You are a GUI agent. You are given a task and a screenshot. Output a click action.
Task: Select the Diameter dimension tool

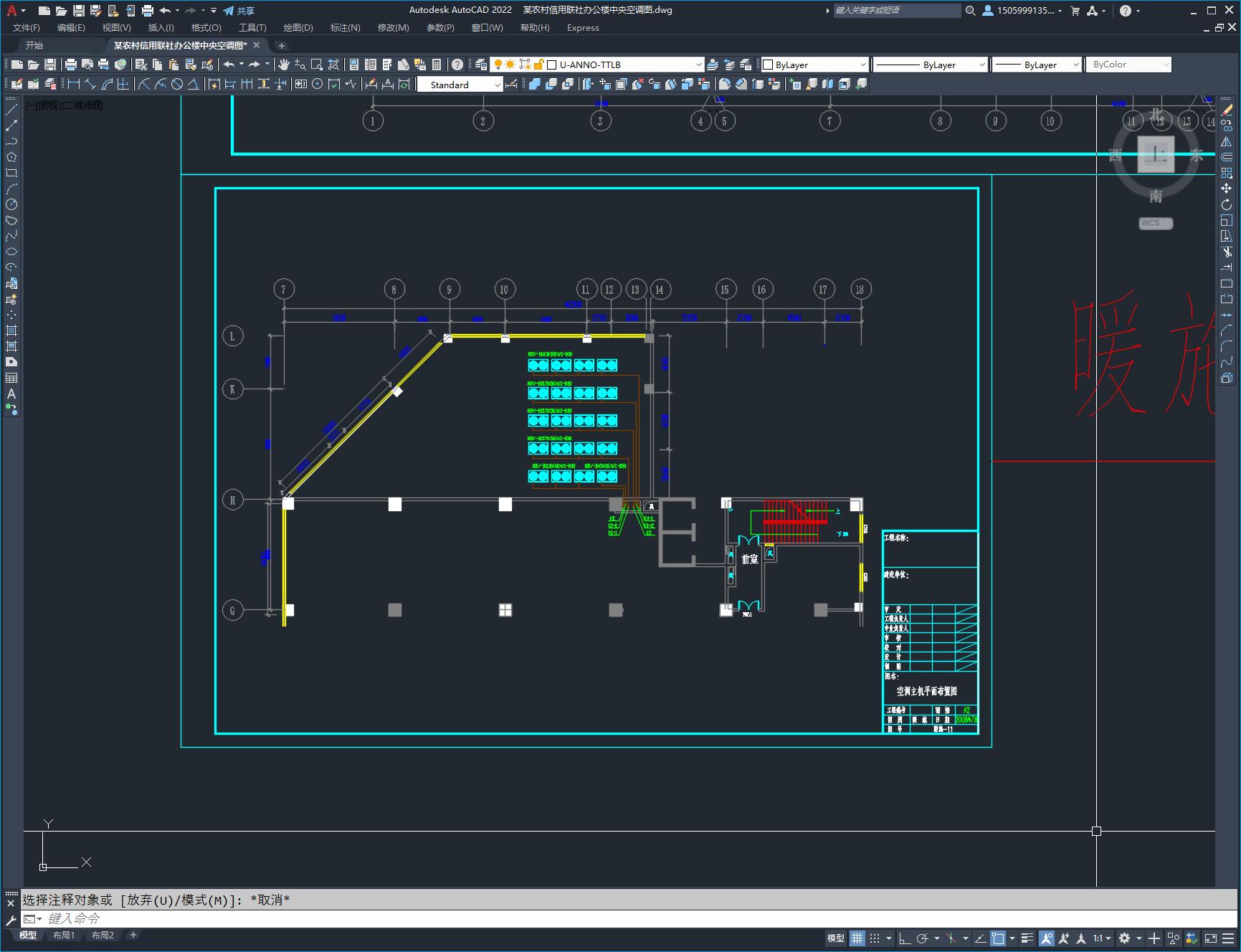177,85
